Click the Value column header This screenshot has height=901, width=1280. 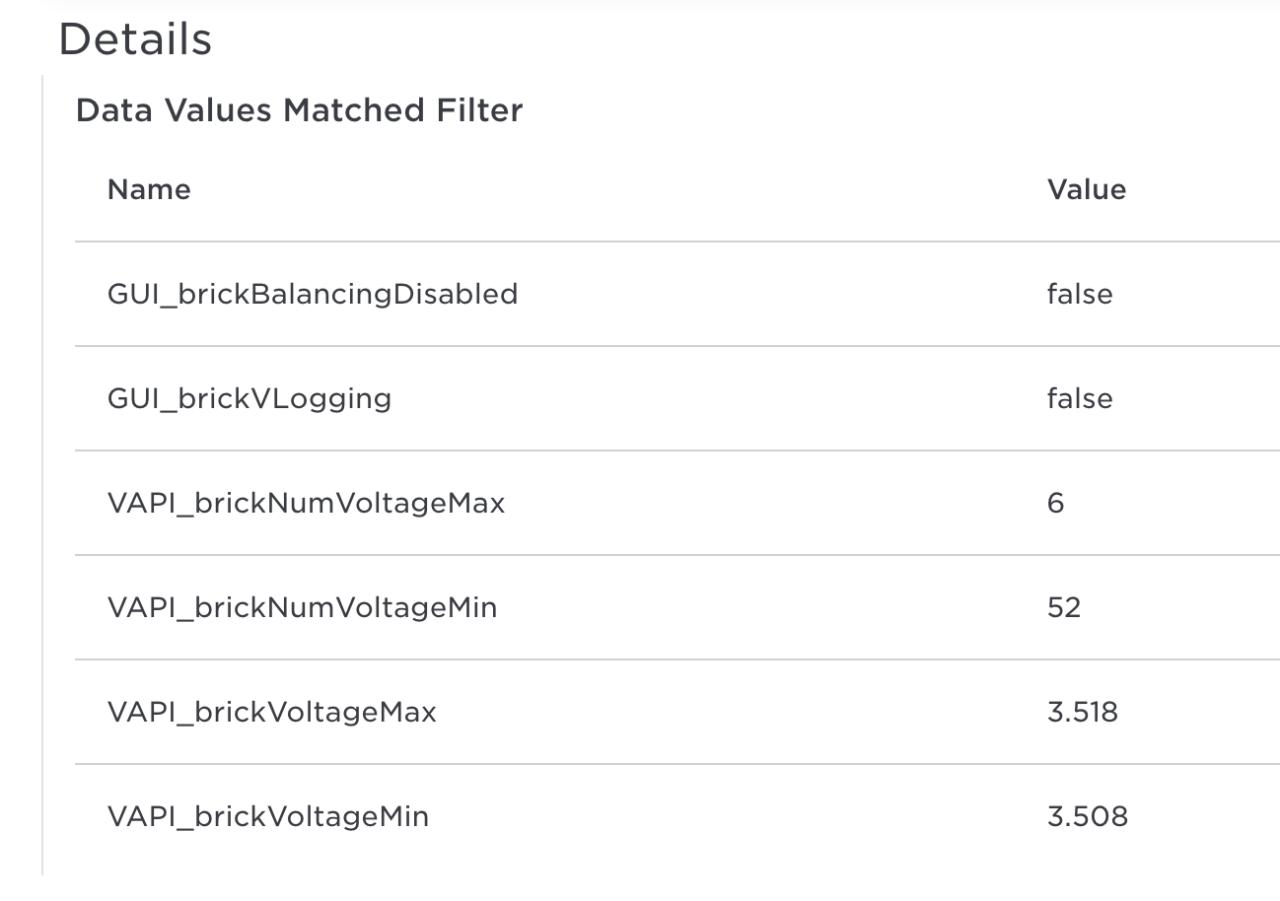[x=1086, y=189]
